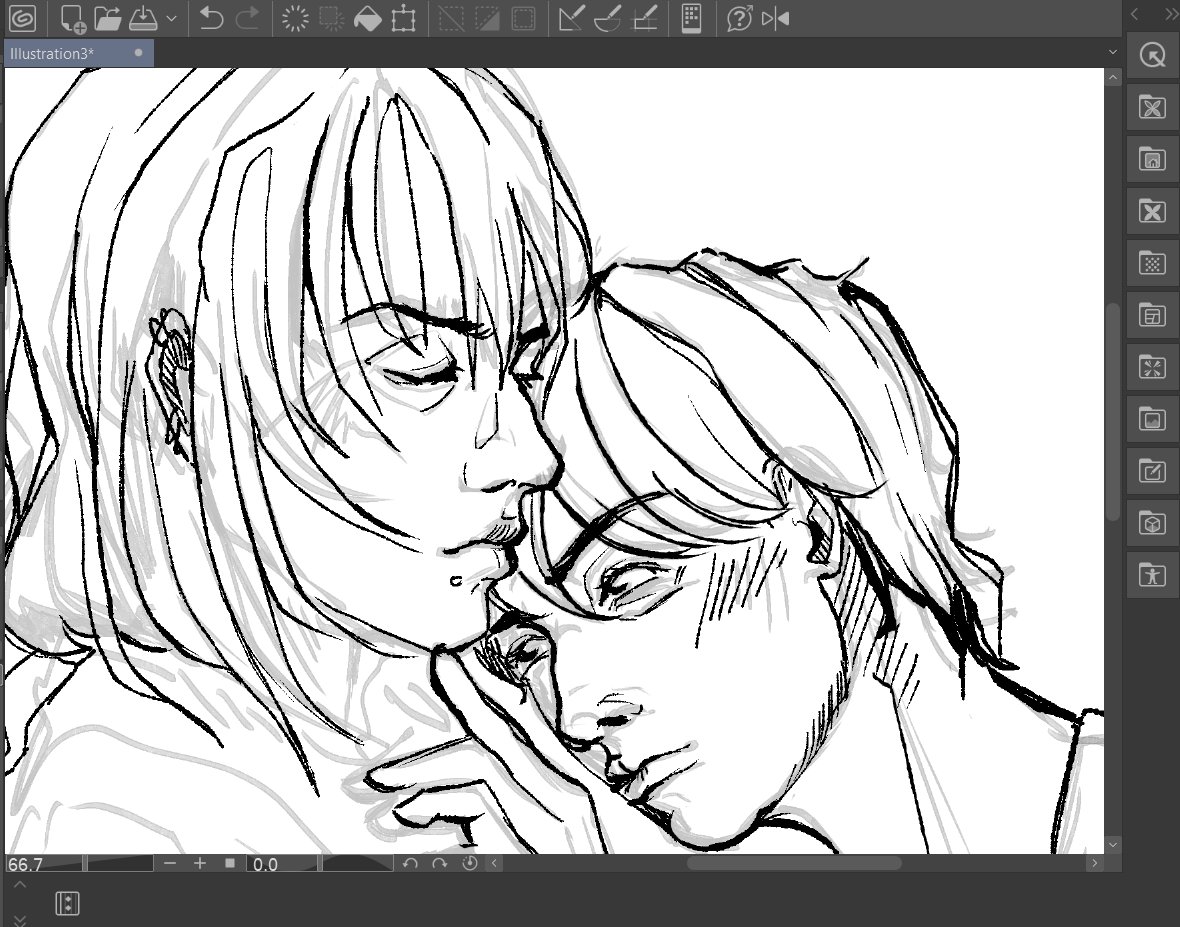Adjust the rotation slider beside 0.0
This screenshot has width=1180, height=927.
(x=357, y=863)
